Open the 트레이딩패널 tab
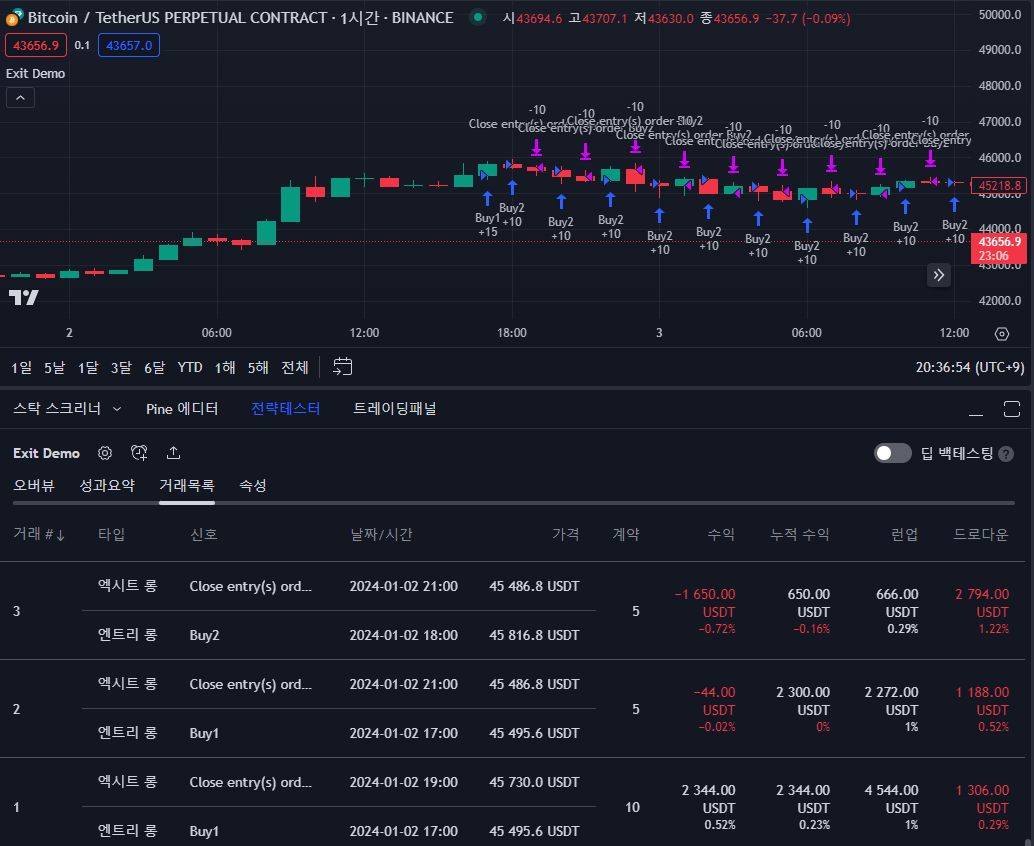Screen dimensions: 1034x846 [x=394, y=409]
